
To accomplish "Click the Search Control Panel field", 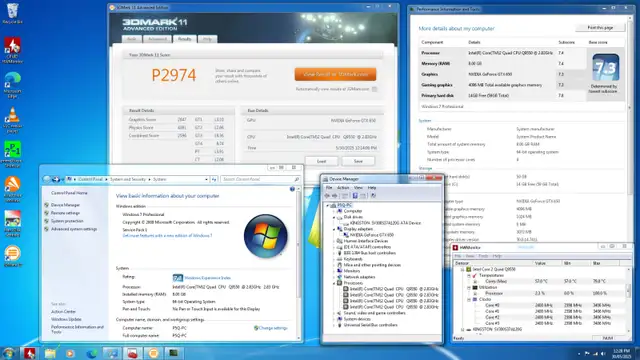I will click(x=260, y=179).
